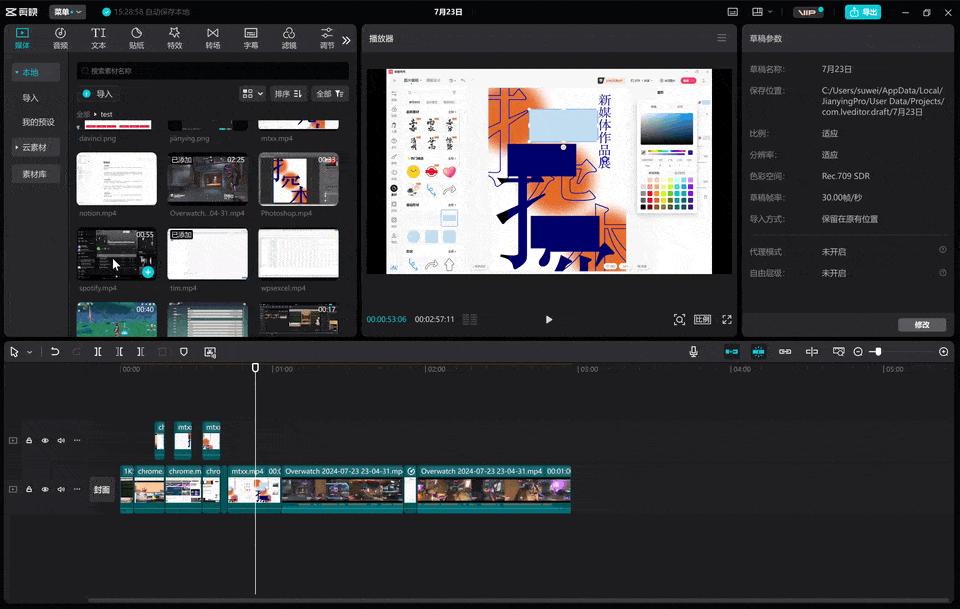This screenshot has height=609, width=960.
Task: Enter fullscreen preview in the player
Action: coord(727,319)
